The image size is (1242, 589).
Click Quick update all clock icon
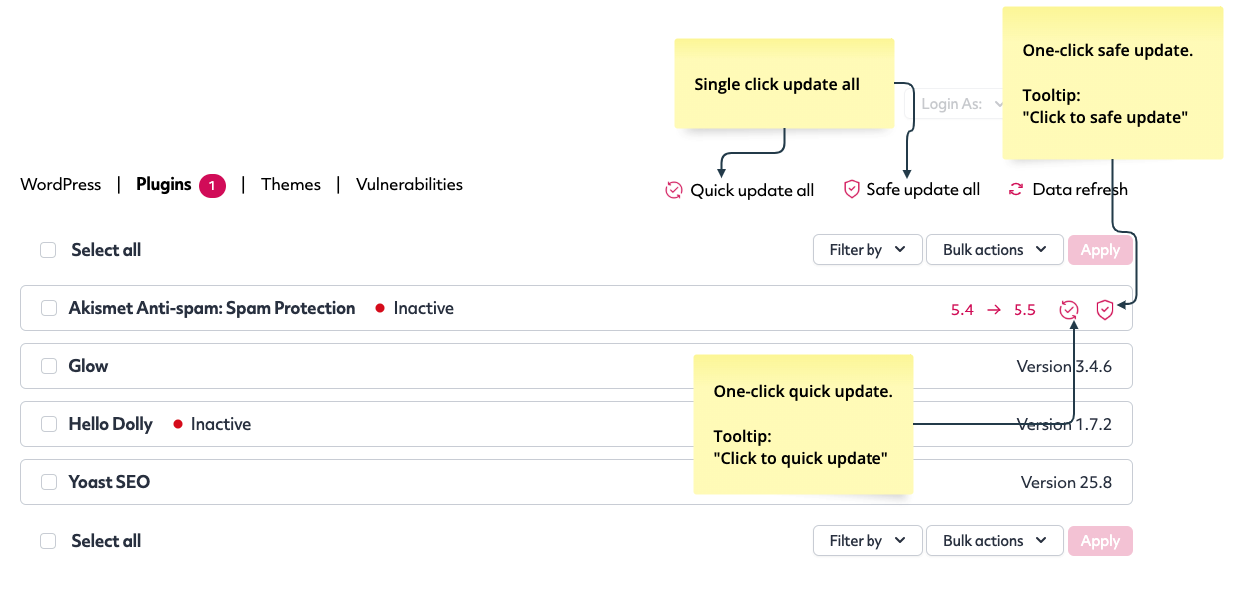click(x=673, y=190)
